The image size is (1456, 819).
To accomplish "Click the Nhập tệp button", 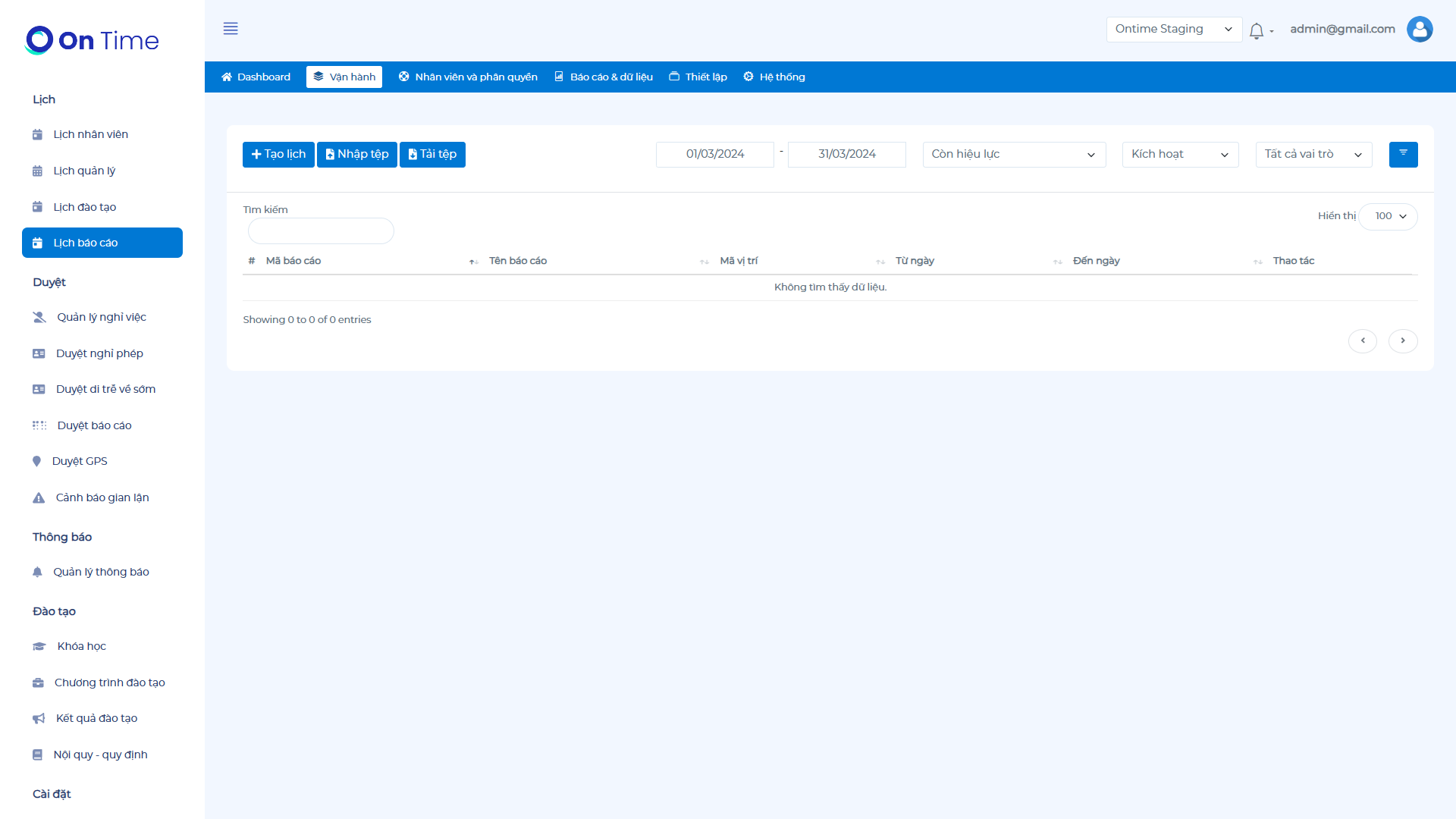I will click(x=356, y=155).
